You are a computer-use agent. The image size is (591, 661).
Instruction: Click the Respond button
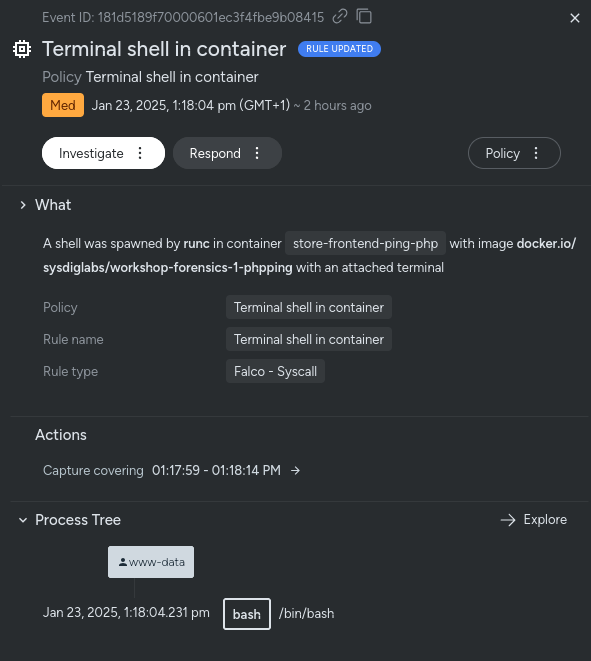(215, 153)
